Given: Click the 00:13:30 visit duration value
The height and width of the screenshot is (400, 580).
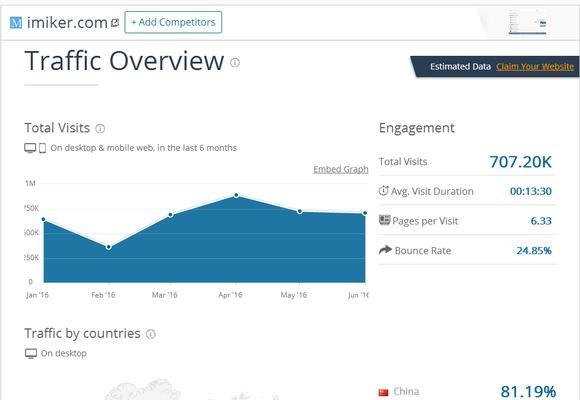Looking at the screenshot, I should coord(530,191).
